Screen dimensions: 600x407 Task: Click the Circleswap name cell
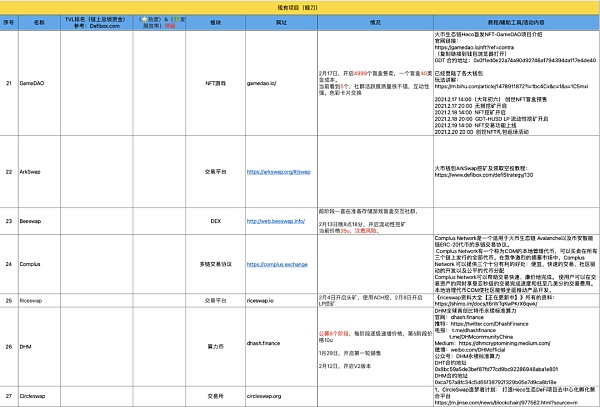[33, 395]
